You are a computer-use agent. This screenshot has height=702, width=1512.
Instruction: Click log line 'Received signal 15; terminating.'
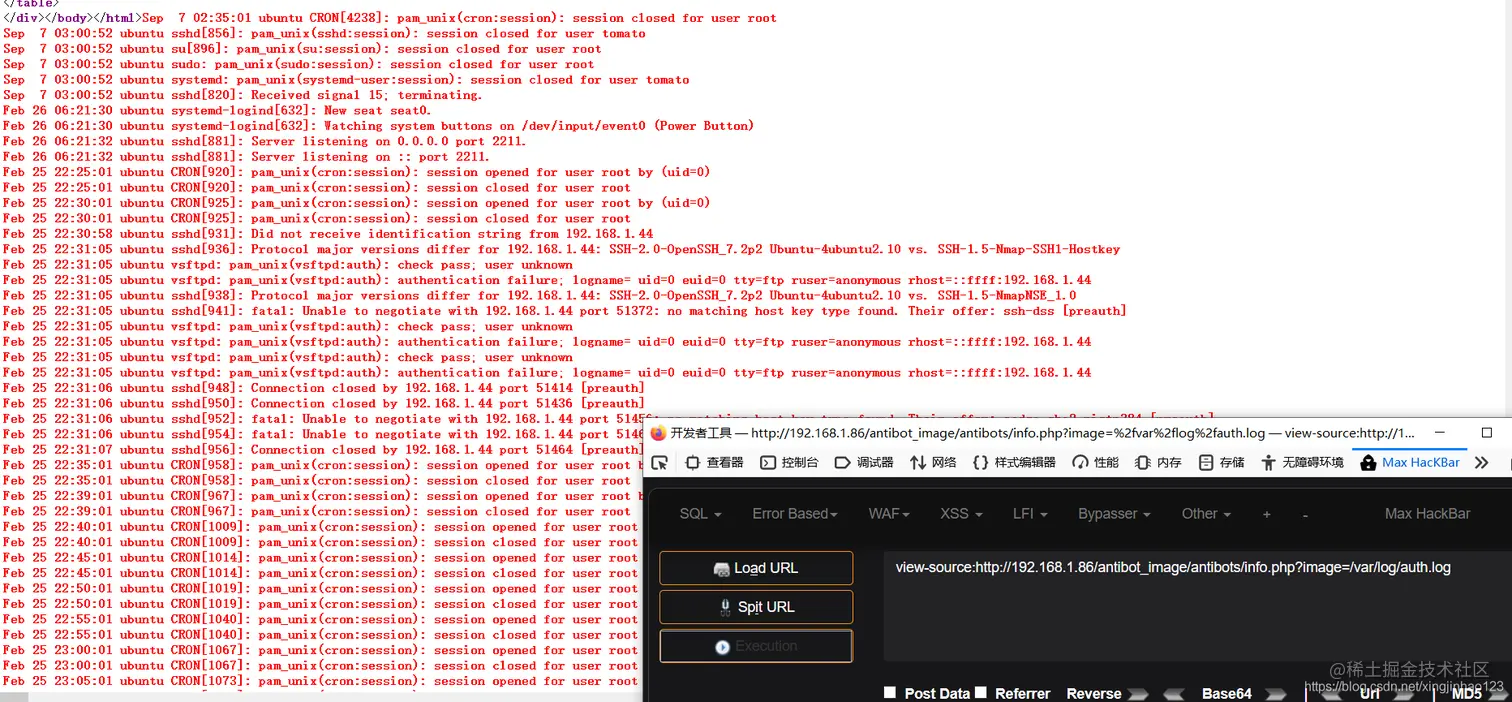tap(242, 95)
